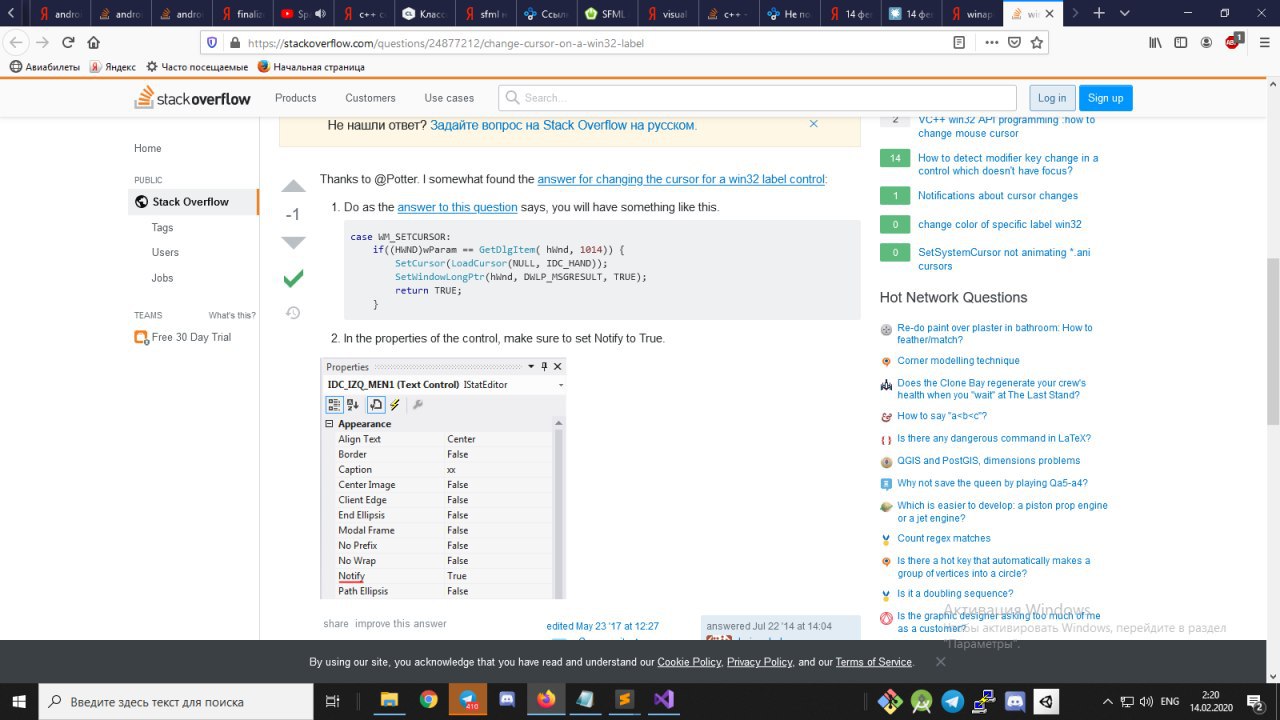Open the Яндекс bookmark
1280x720 pixels.
pyautogui.click(x=112, y=67)
